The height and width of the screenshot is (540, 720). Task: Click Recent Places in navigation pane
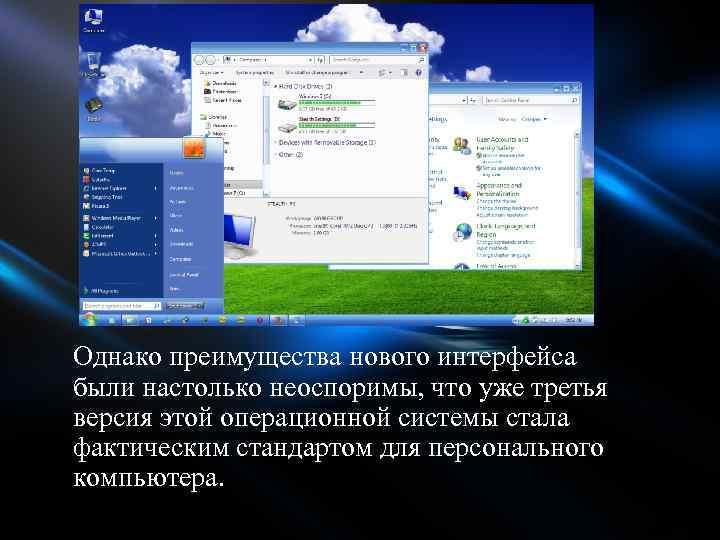(x=223, y=100)
